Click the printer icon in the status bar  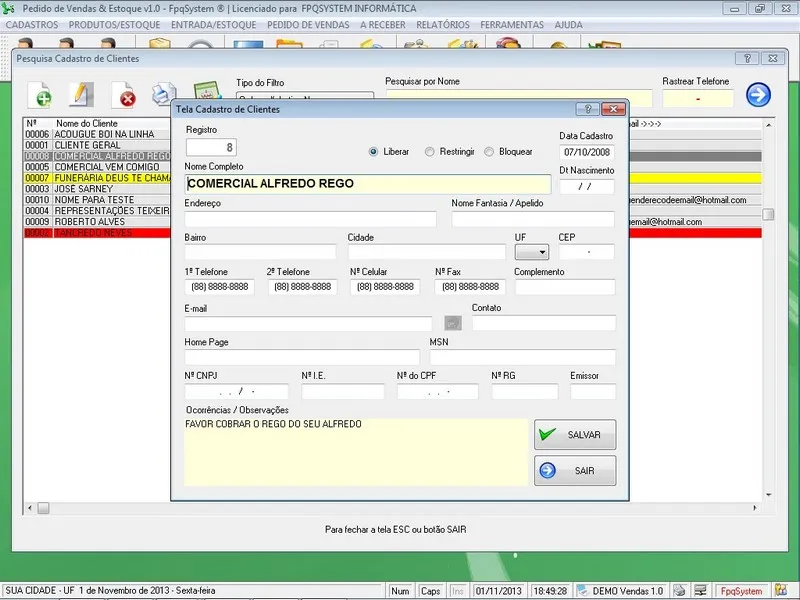pyautogui.click(x=680, y=591)
